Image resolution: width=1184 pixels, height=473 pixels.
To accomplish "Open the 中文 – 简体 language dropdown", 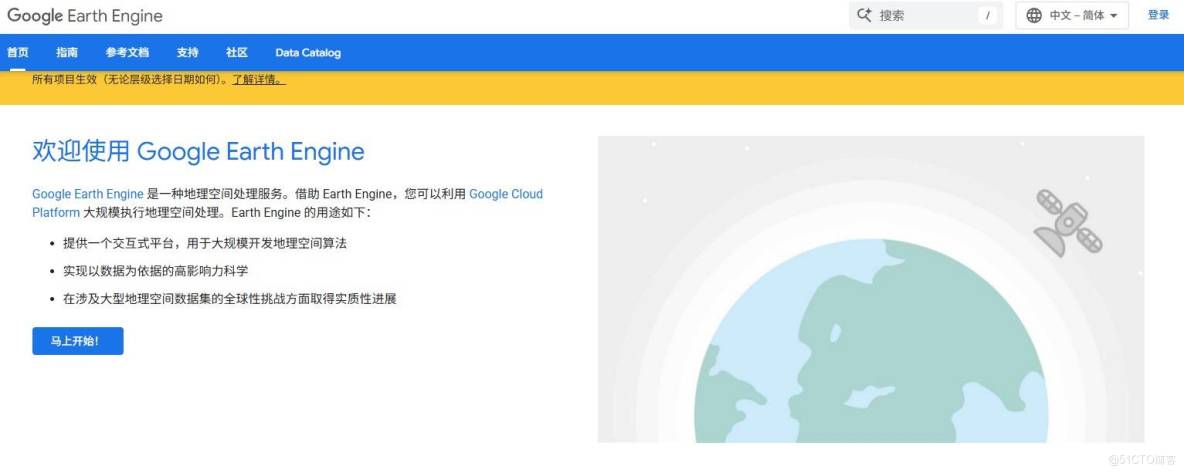I will [x=1071, y=15].
